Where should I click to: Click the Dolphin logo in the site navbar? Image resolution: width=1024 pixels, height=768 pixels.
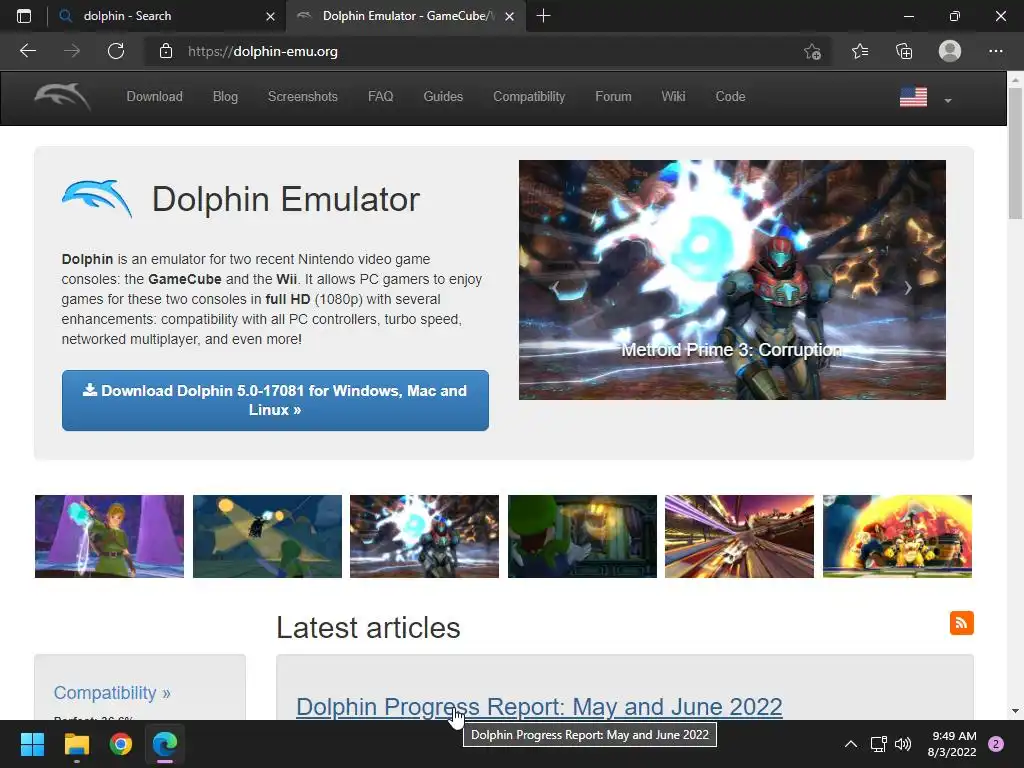pyautogui.click(x=62, y=97)
